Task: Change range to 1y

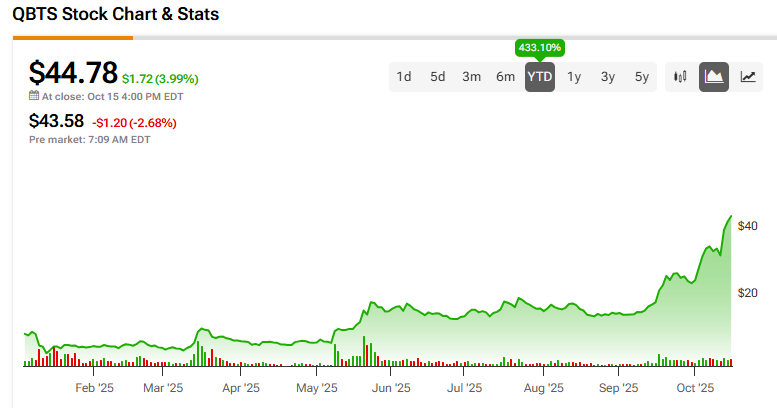Action: tap(574, 77)
